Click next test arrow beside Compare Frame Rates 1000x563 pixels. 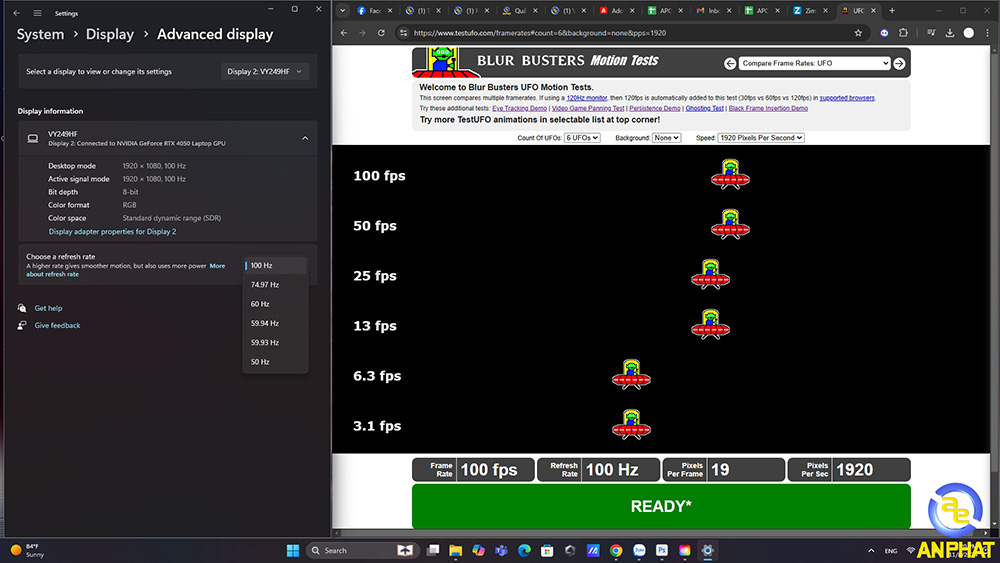point(899,63)
